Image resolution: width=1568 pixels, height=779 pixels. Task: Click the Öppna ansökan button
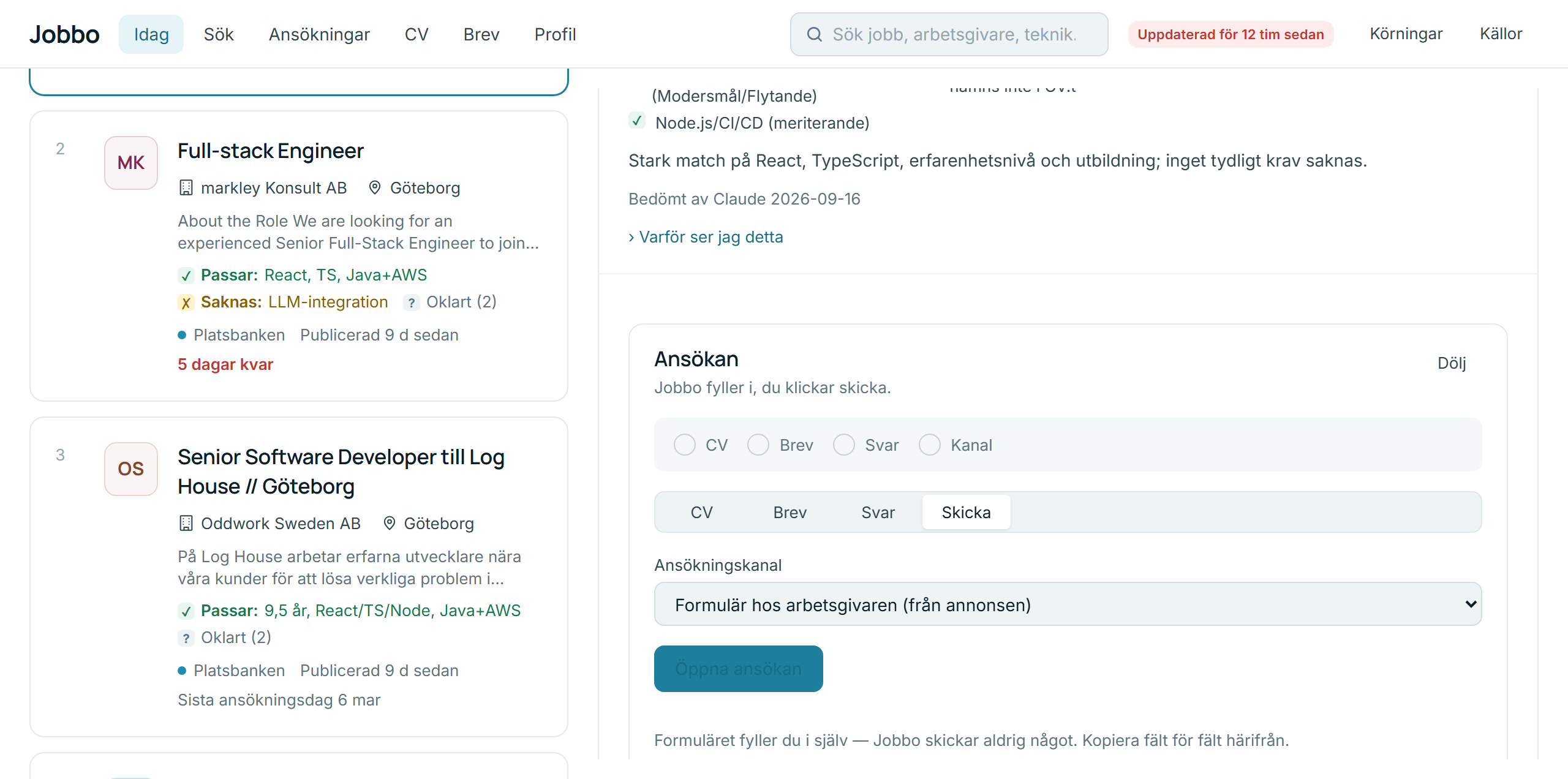coord(739,669)
